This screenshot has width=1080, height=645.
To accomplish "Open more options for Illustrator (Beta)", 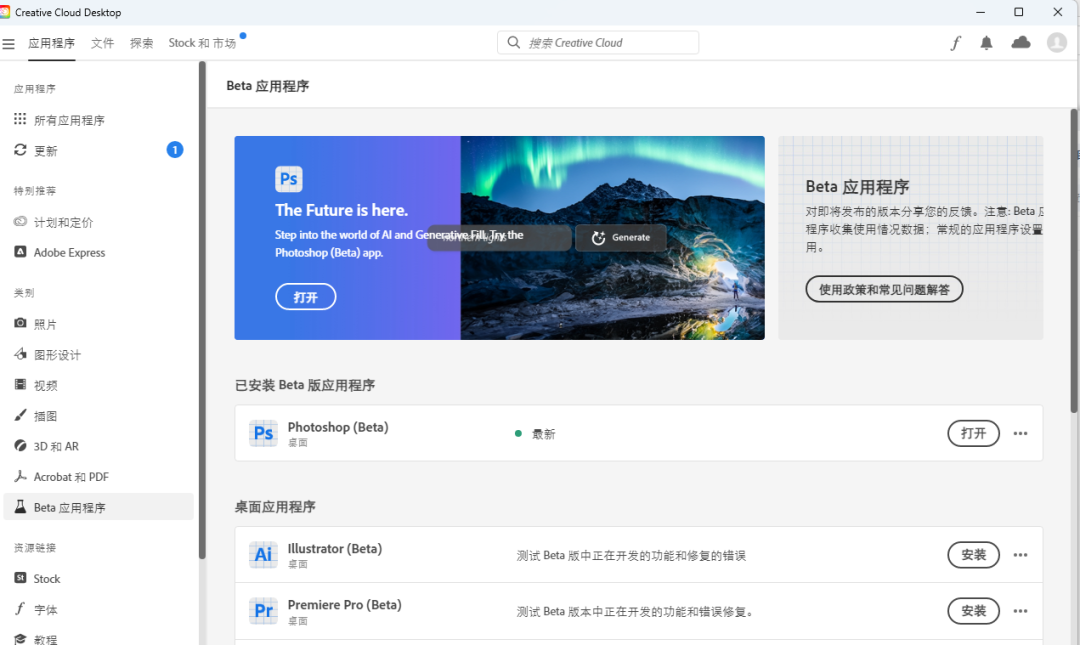I will pos(1020,555).
